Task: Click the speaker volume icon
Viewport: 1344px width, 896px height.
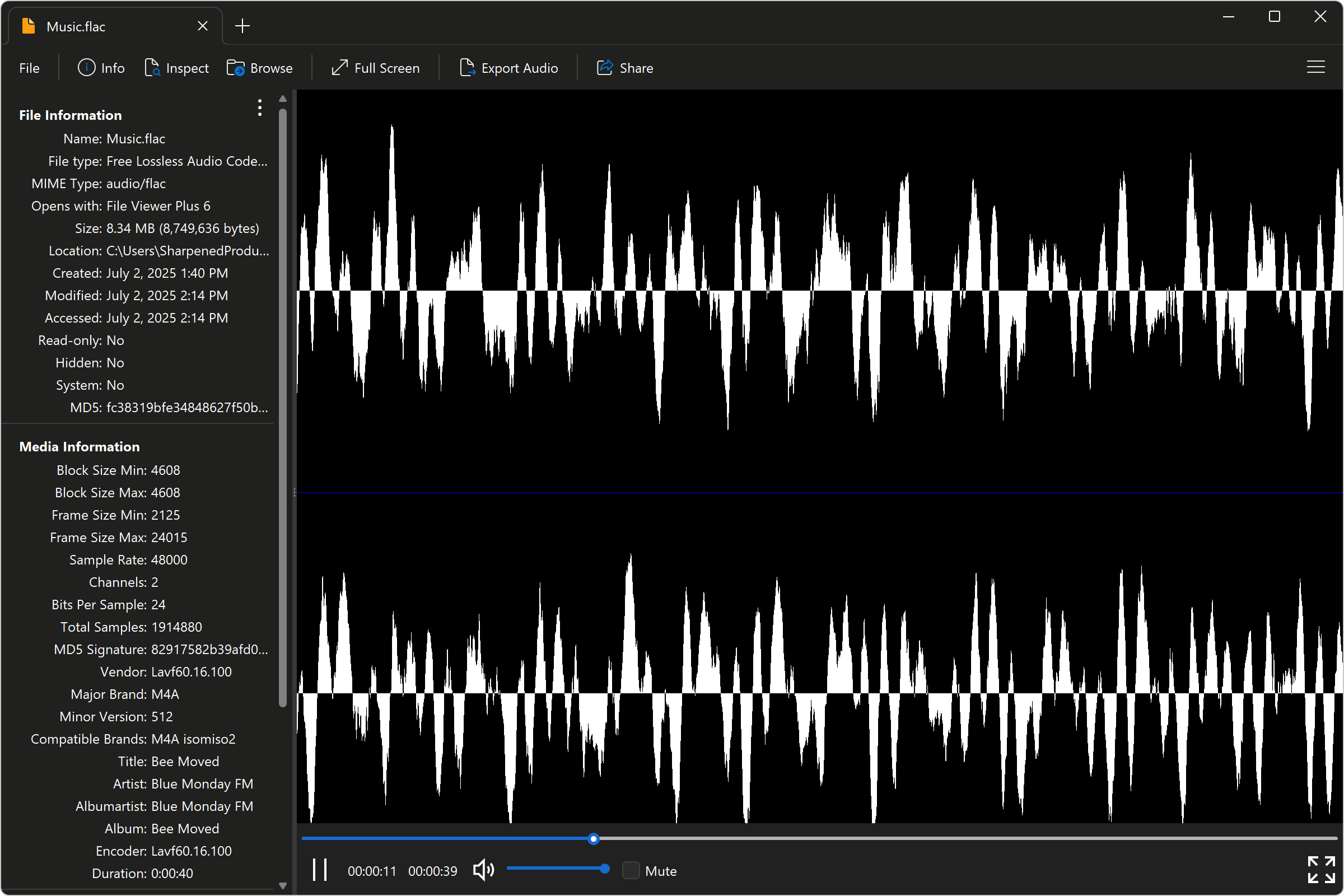Action: coord(483,870)
